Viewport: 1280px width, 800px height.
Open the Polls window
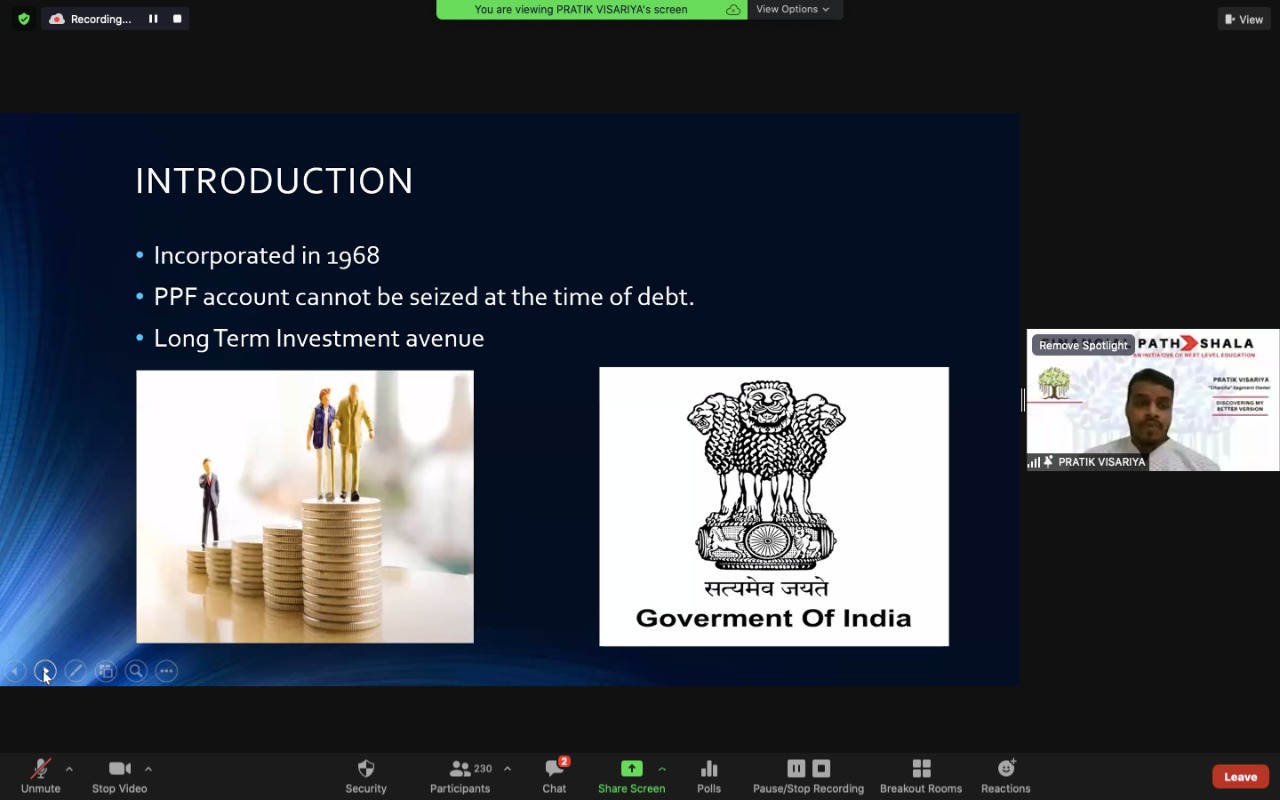(x=708, y=776)
